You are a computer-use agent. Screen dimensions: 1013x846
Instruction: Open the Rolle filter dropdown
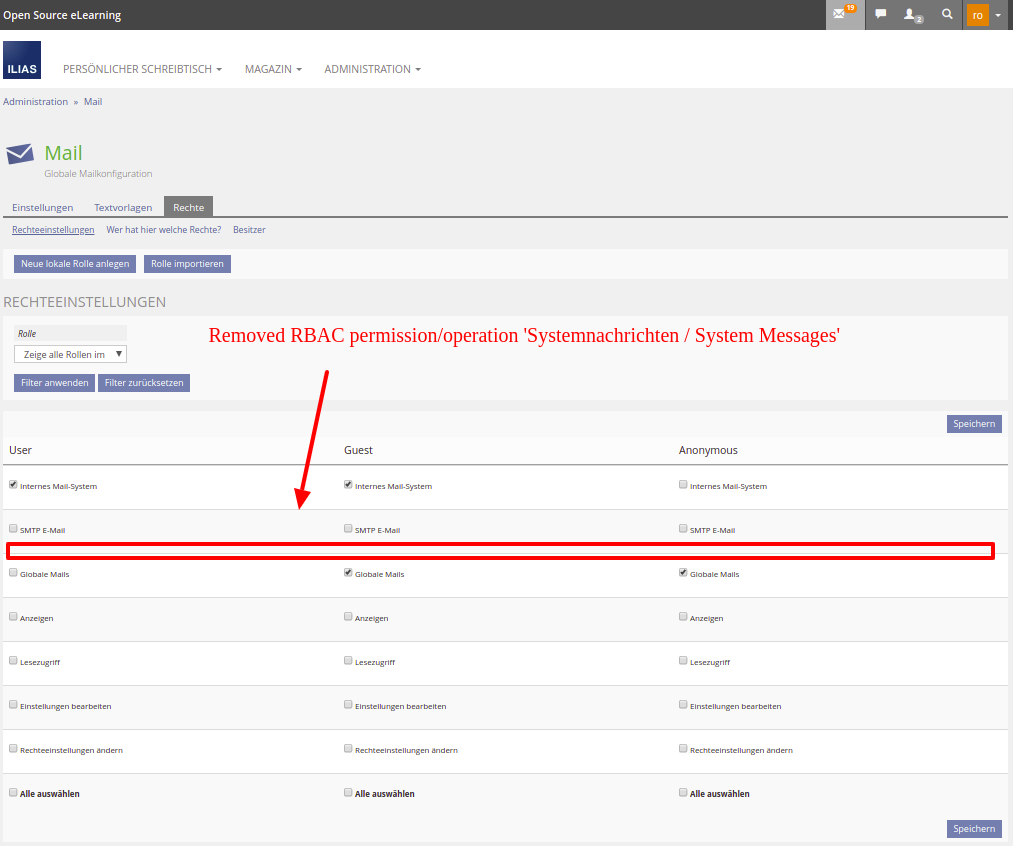tap(70, 354)
